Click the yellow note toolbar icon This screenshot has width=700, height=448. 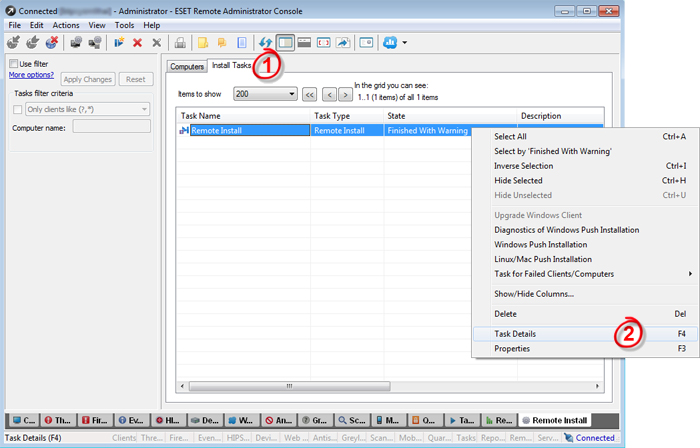coord(203,43)
